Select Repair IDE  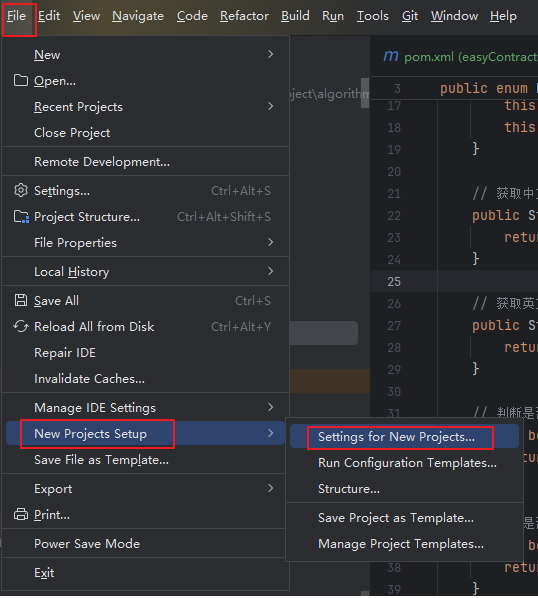click(x=145, y=352)
